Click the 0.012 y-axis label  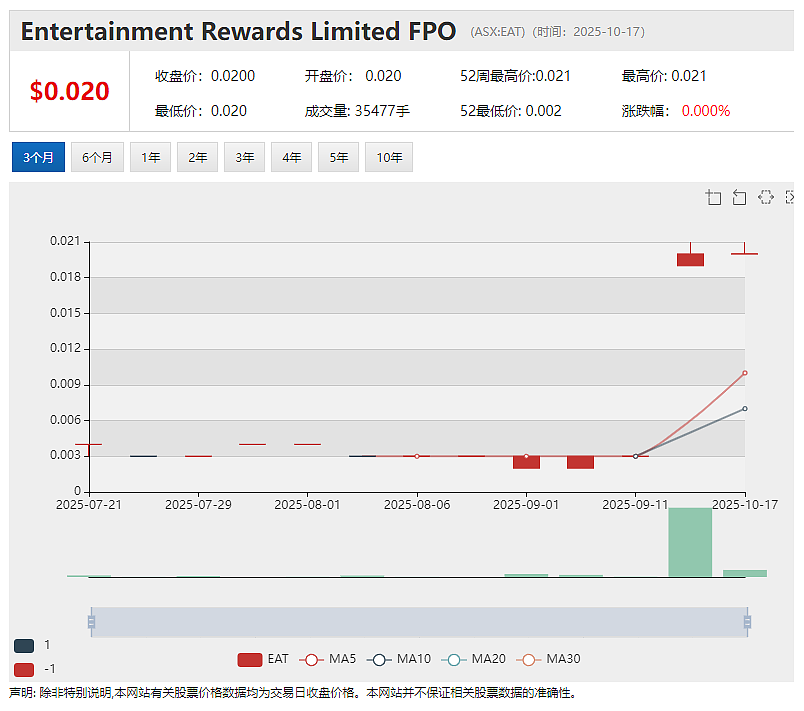65,348
